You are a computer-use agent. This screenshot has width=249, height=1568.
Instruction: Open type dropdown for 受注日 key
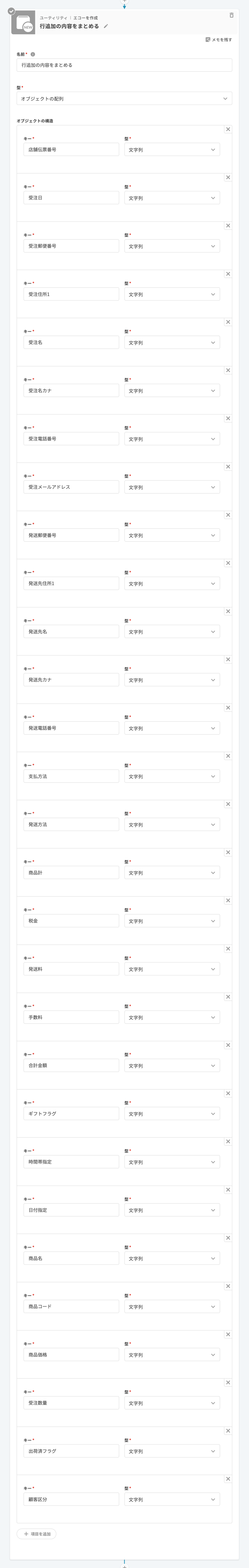point(172,198)
